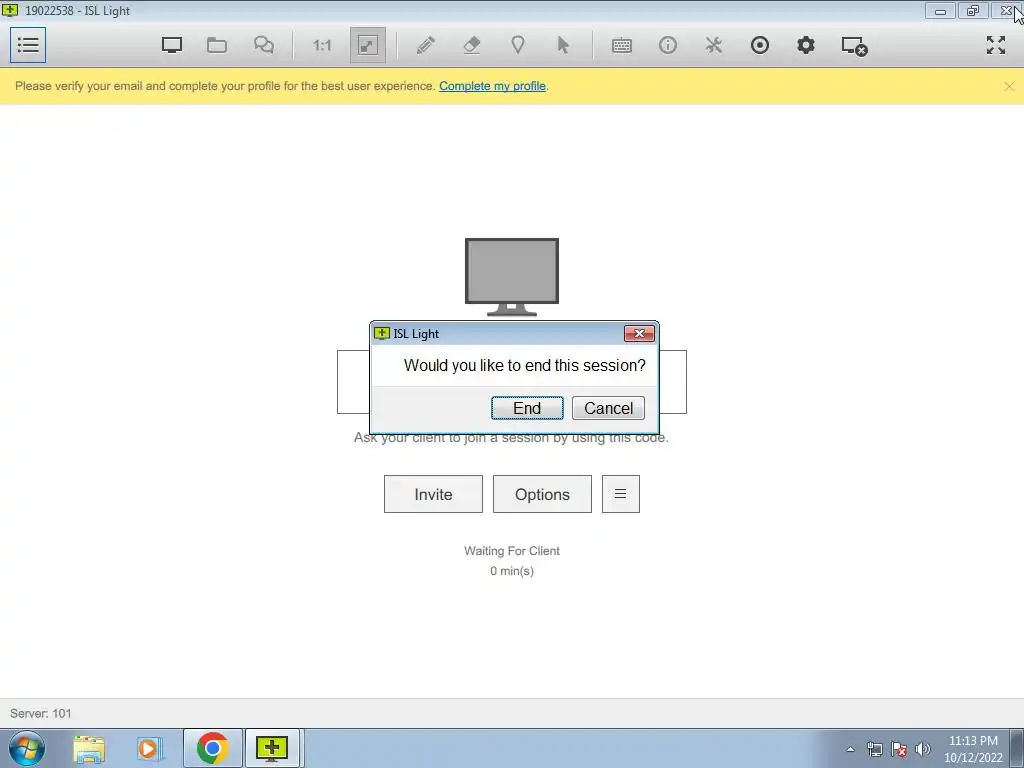Confirm ending session with End button
Viewport: 1024px width, 768px height.
coord(527,408)
